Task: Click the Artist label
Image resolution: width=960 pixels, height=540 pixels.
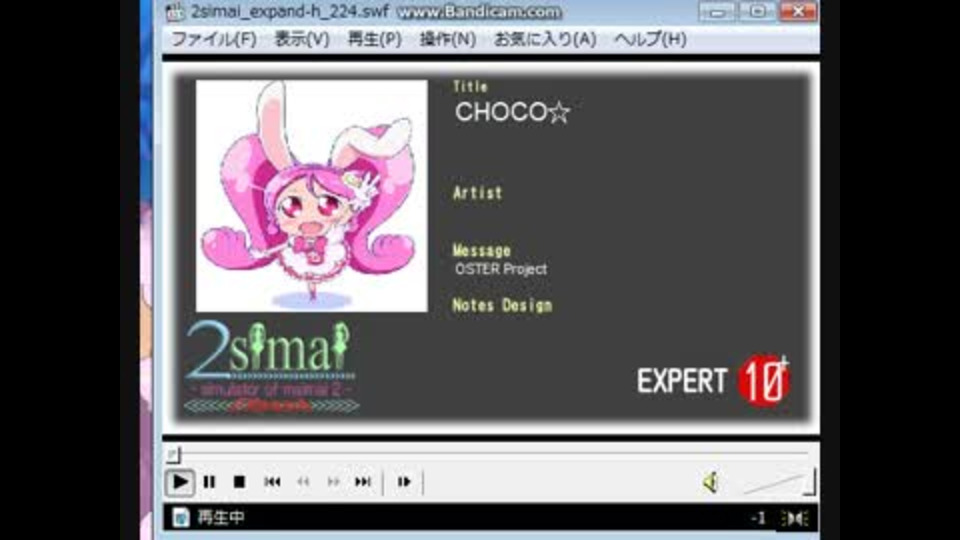Action: pyautogui.click(x=478, y=193)
